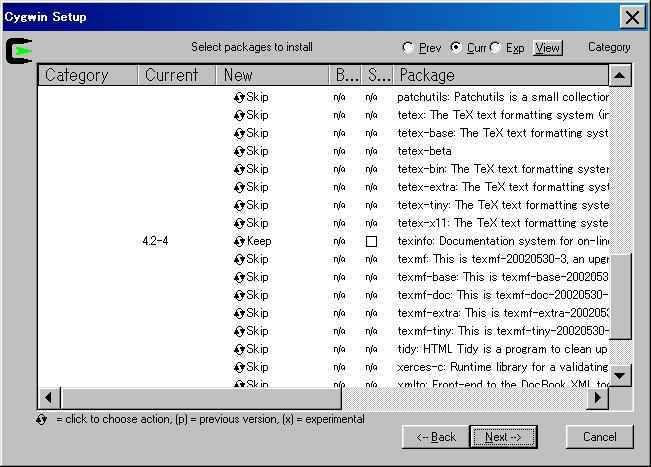The width and height of the screenshot is (651, 467).
Task: Click the B... column header
Action: (345, 75)
